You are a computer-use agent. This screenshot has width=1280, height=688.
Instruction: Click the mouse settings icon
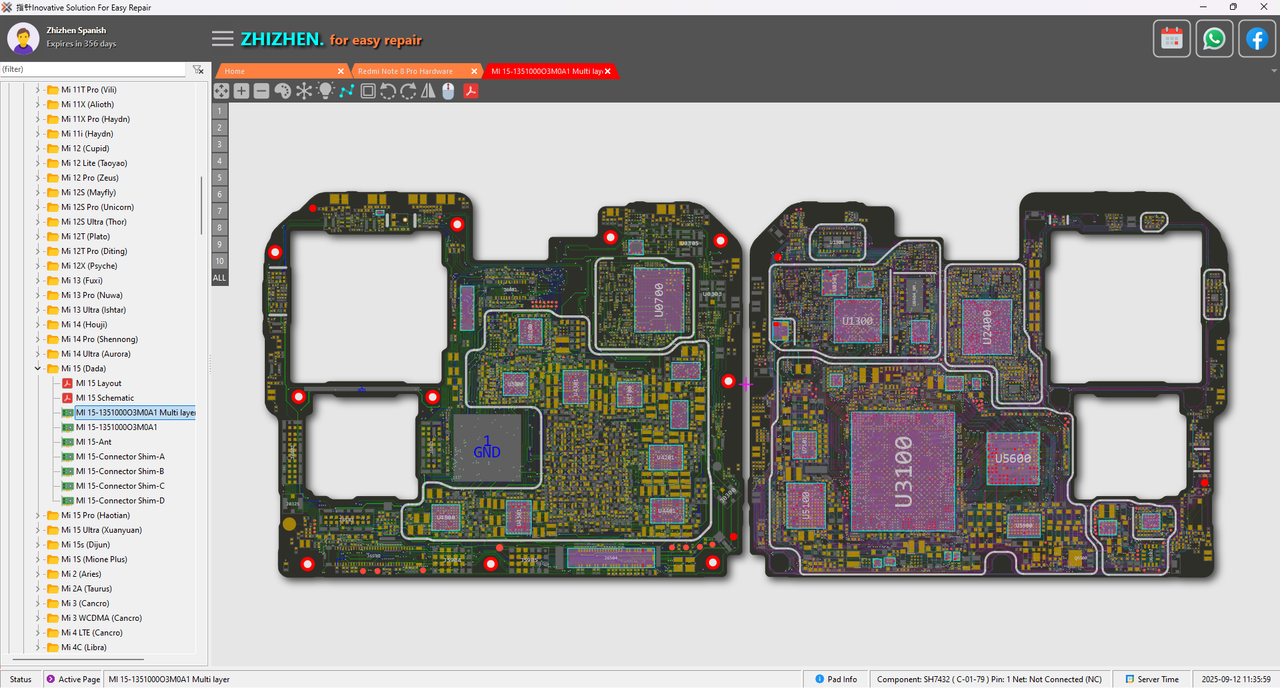448,91
